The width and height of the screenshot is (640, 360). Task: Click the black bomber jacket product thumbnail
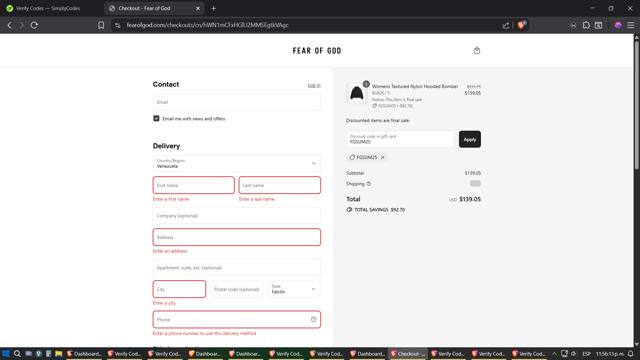(x=356, y=93)
